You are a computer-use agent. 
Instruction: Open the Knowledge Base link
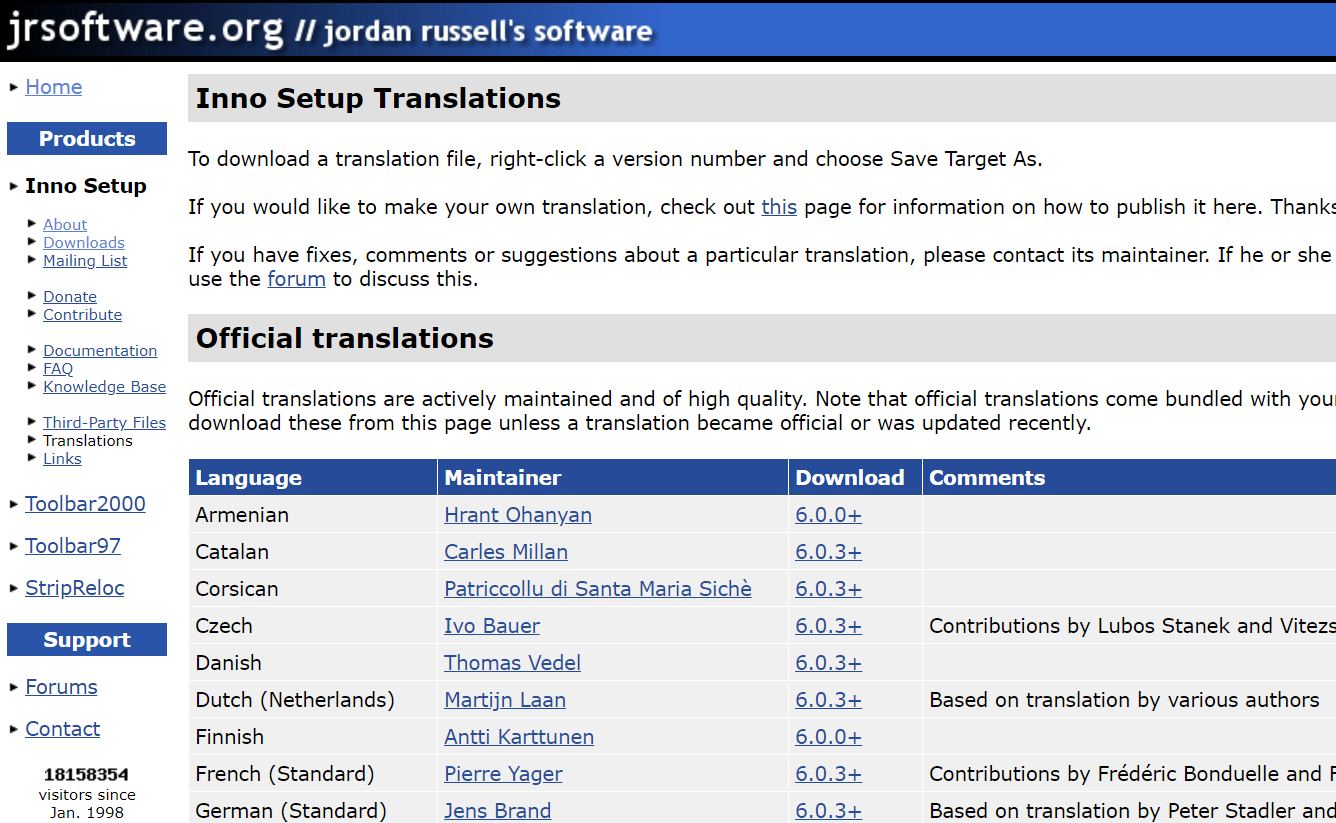[x=105, y=386]
